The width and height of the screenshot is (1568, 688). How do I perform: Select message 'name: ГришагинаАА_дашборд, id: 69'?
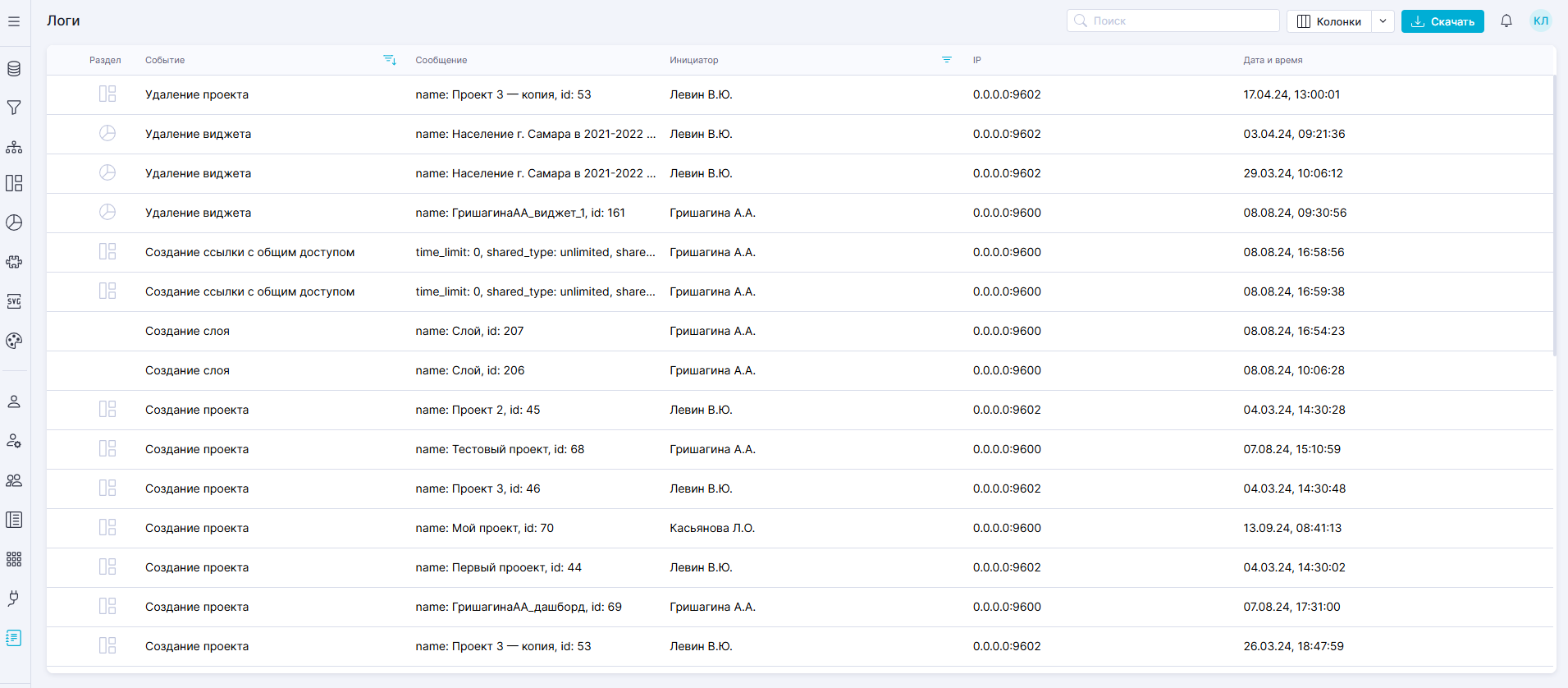point(519,607)
